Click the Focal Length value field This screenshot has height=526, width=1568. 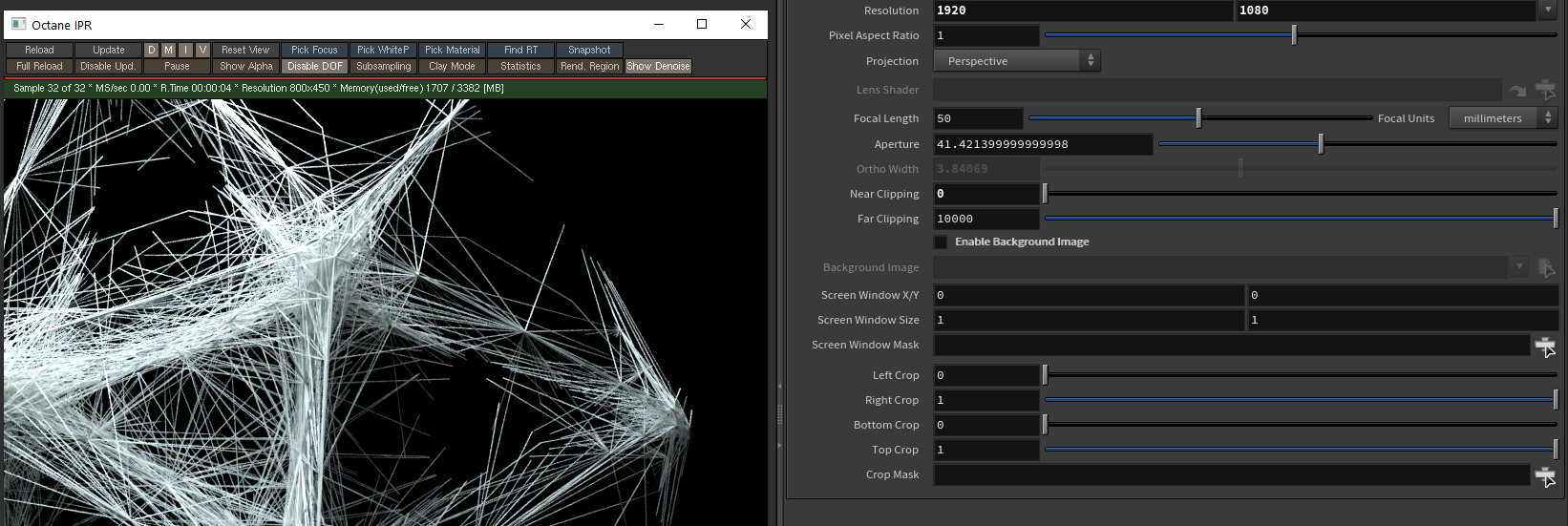[x=978, y=118]
